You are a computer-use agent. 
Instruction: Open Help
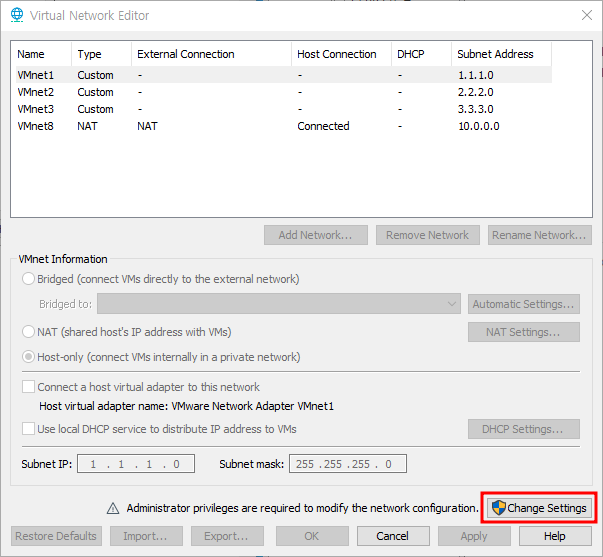point(555,536)
